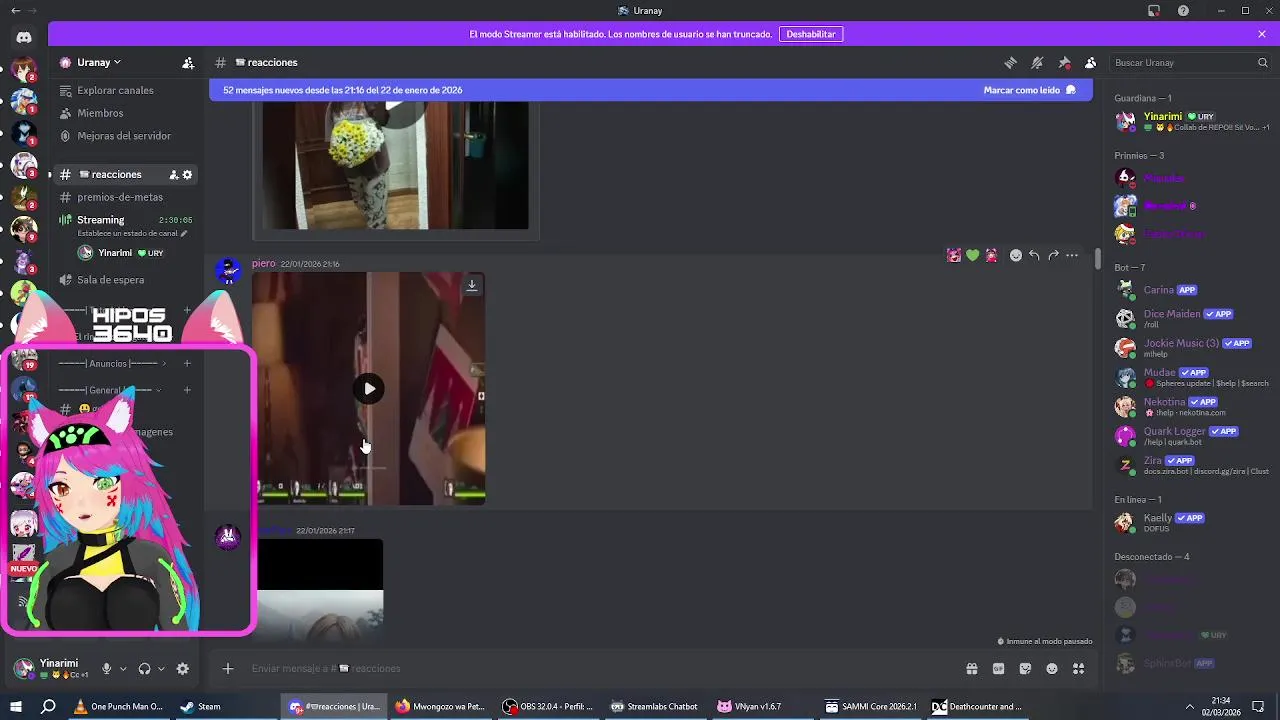Download piero's video attachment
Viewport: 1280px width, 720px height.
click(472, 285)
